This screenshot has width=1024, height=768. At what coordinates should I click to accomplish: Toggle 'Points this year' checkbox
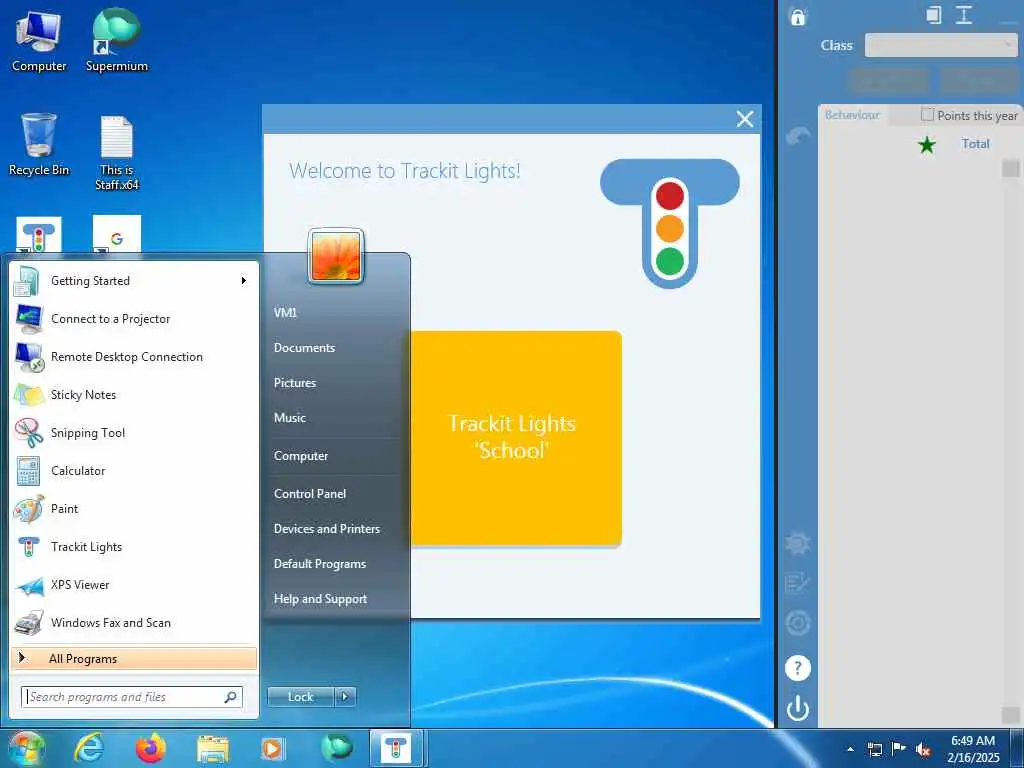[927, 115]
